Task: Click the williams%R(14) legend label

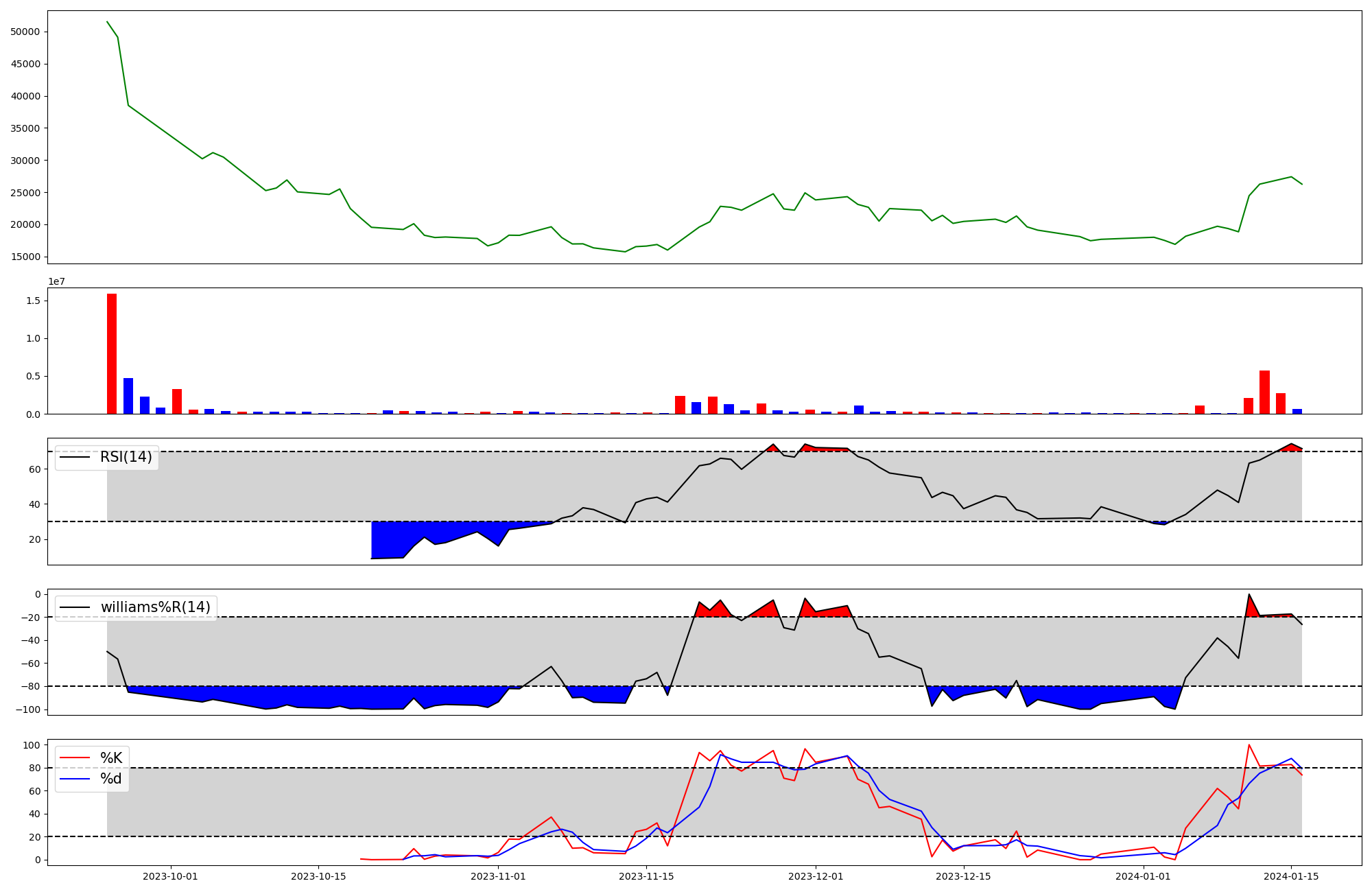Action: pos(155,607)
